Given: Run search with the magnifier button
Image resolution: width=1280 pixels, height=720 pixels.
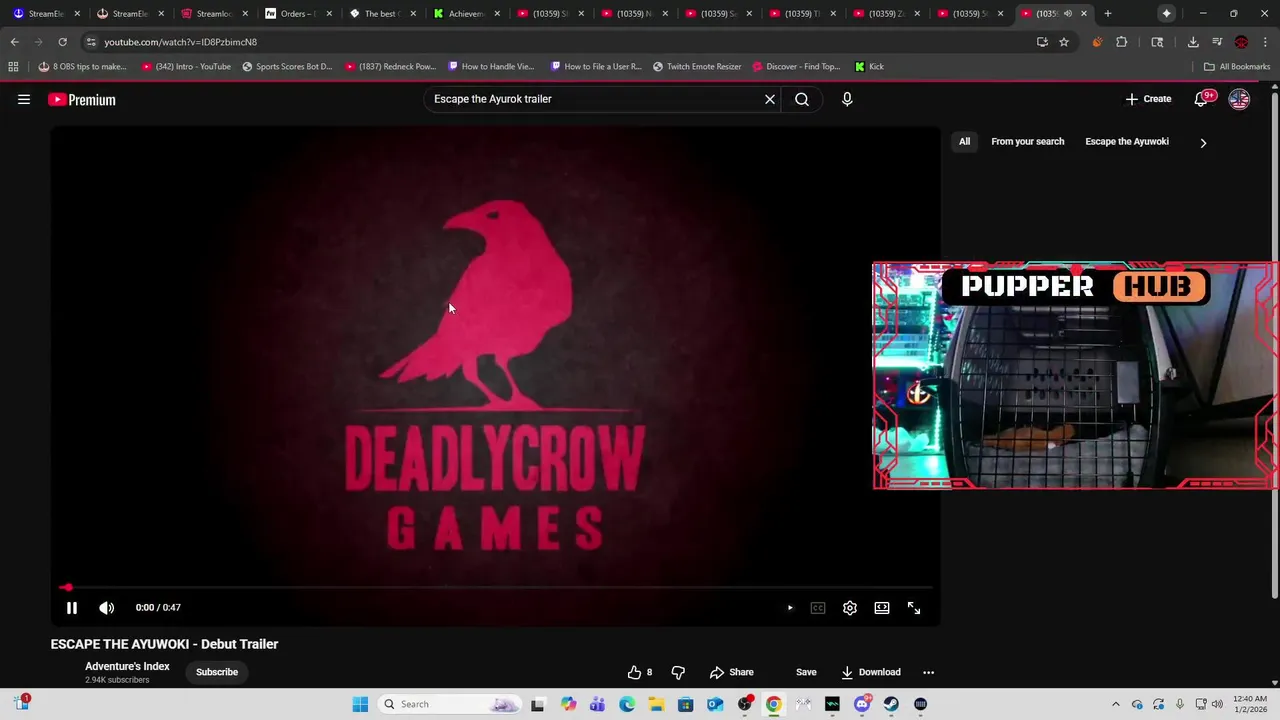Looking at the screenshot, I should (x=802, y=99).
